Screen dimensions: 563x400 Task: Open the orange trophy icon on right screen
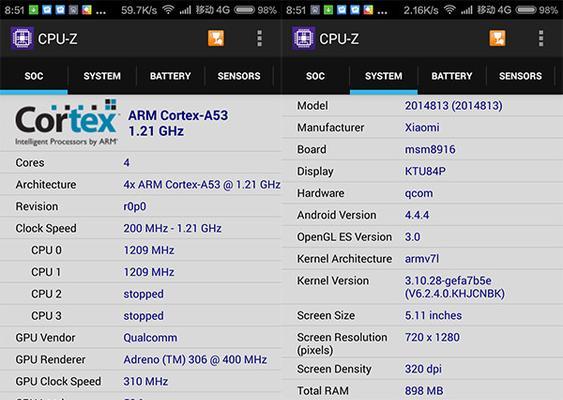pos(497,38)
